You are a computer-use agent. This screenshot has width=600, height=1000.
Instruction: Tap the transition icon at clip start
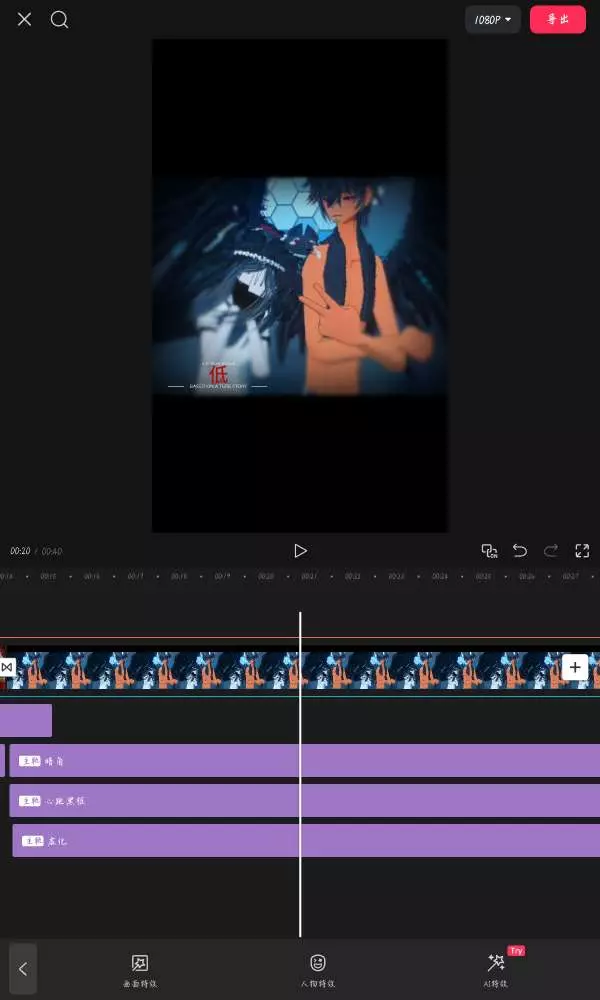tap(7, 667)
